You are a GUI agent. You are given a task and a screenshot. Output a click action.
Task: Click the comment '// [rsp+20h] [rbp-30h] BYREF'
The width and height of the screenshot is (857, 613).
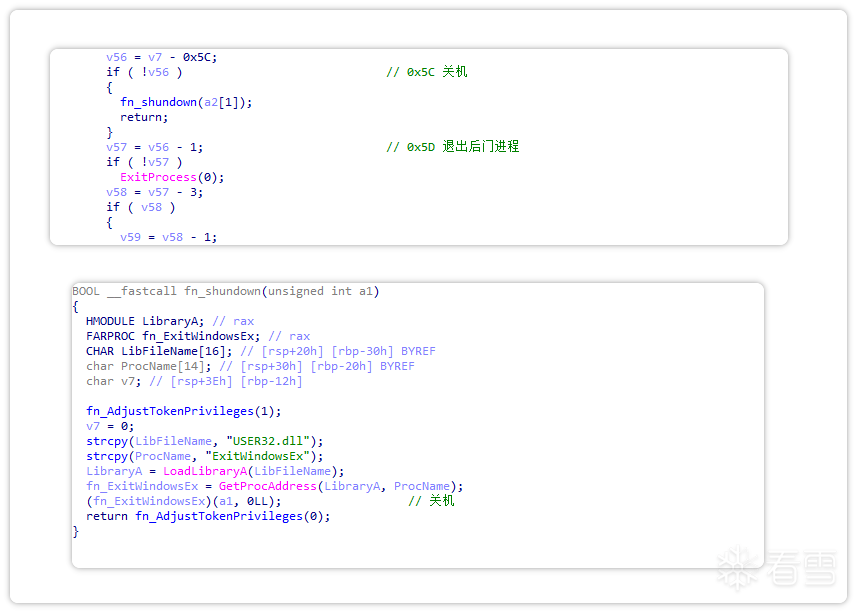(x=338, y=351)
